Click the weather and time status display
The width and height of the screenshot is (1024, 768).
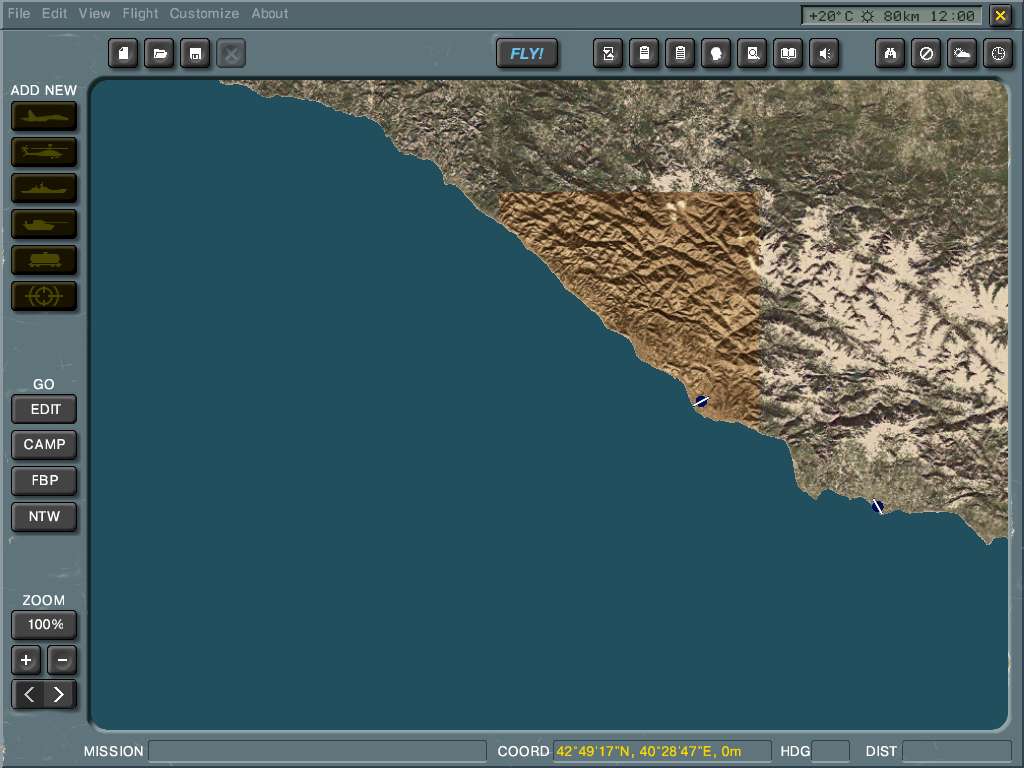(x=891, y=16)
